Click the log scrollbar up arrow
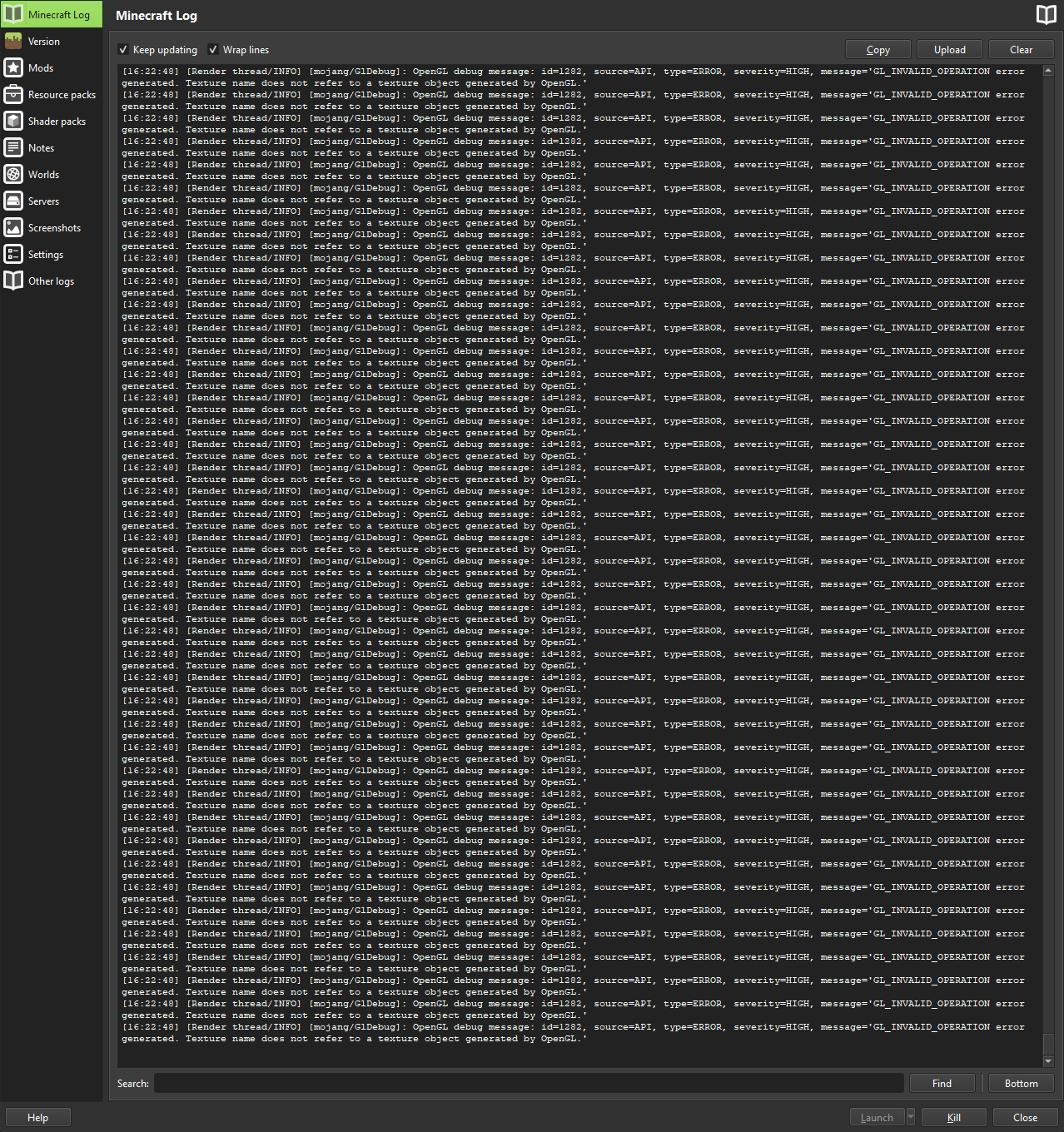 coord(1048,71)
